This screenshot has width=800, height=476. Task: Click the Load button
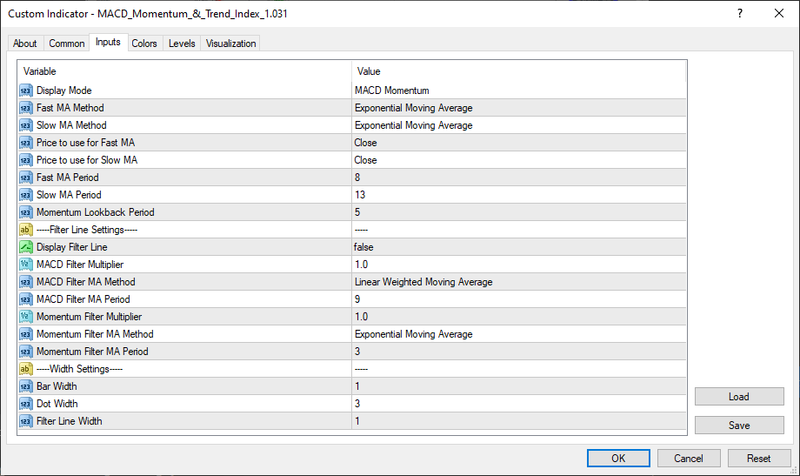click(x=738, y=397)
